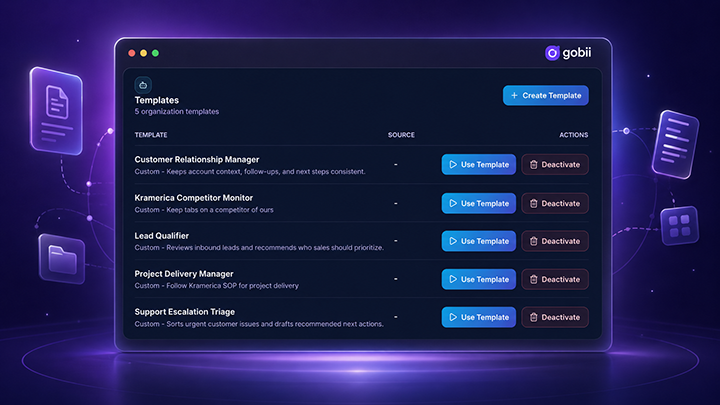Click the TEMPLATE column header
Image resolution: width=720 pixels, height=405 pixels.
[151, 135]
